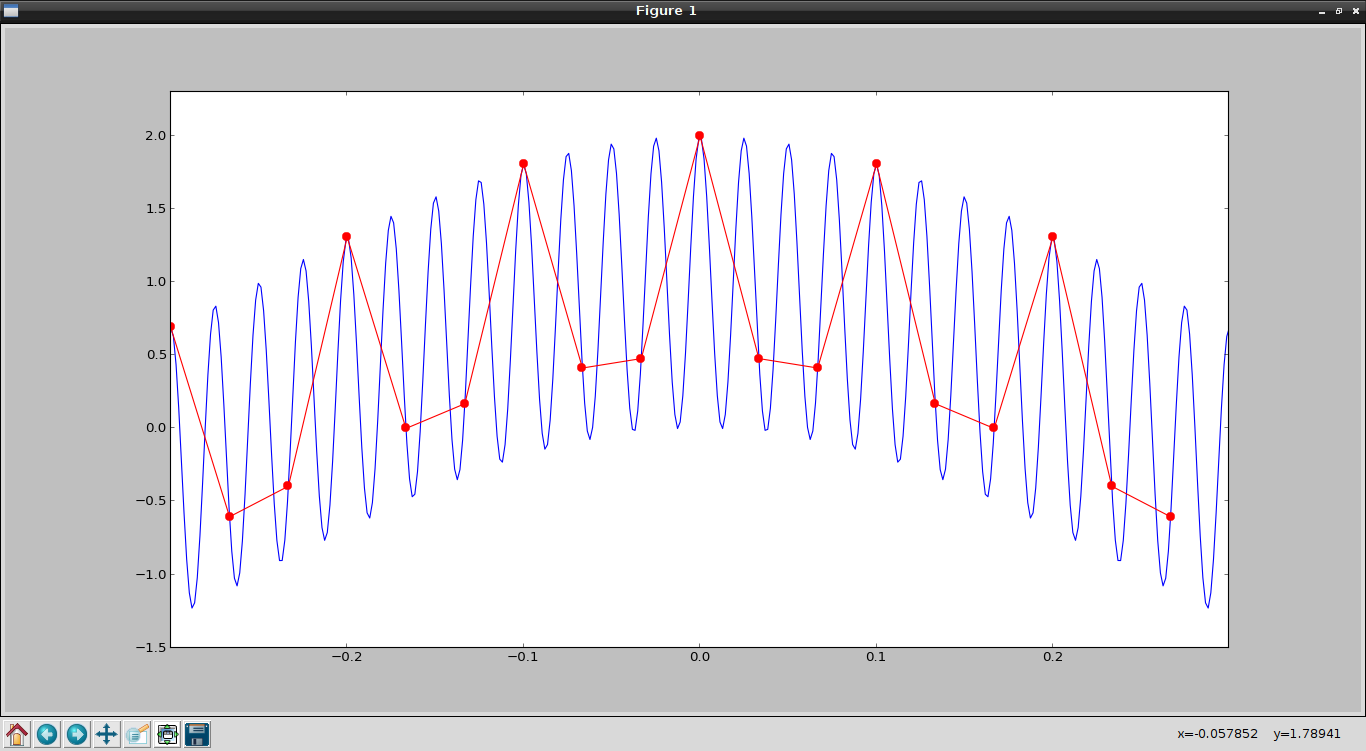Click the red marker at peak 2.0
Viewport: 1366px width, 751px height.
click(x=699, y=135)
